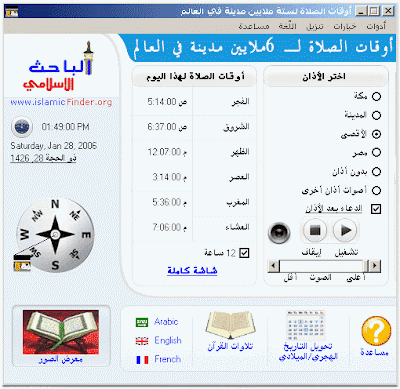Open www.islamicfinder.org link

[61, 102]
